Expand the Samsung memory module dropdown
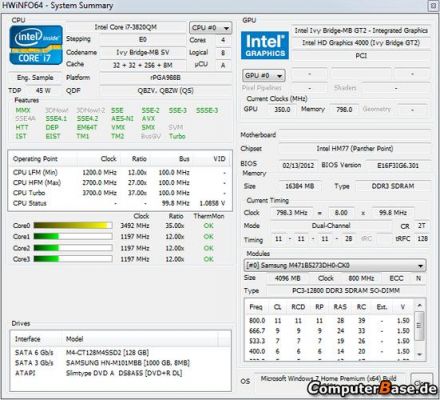The image size is (440, 400). 335,266
